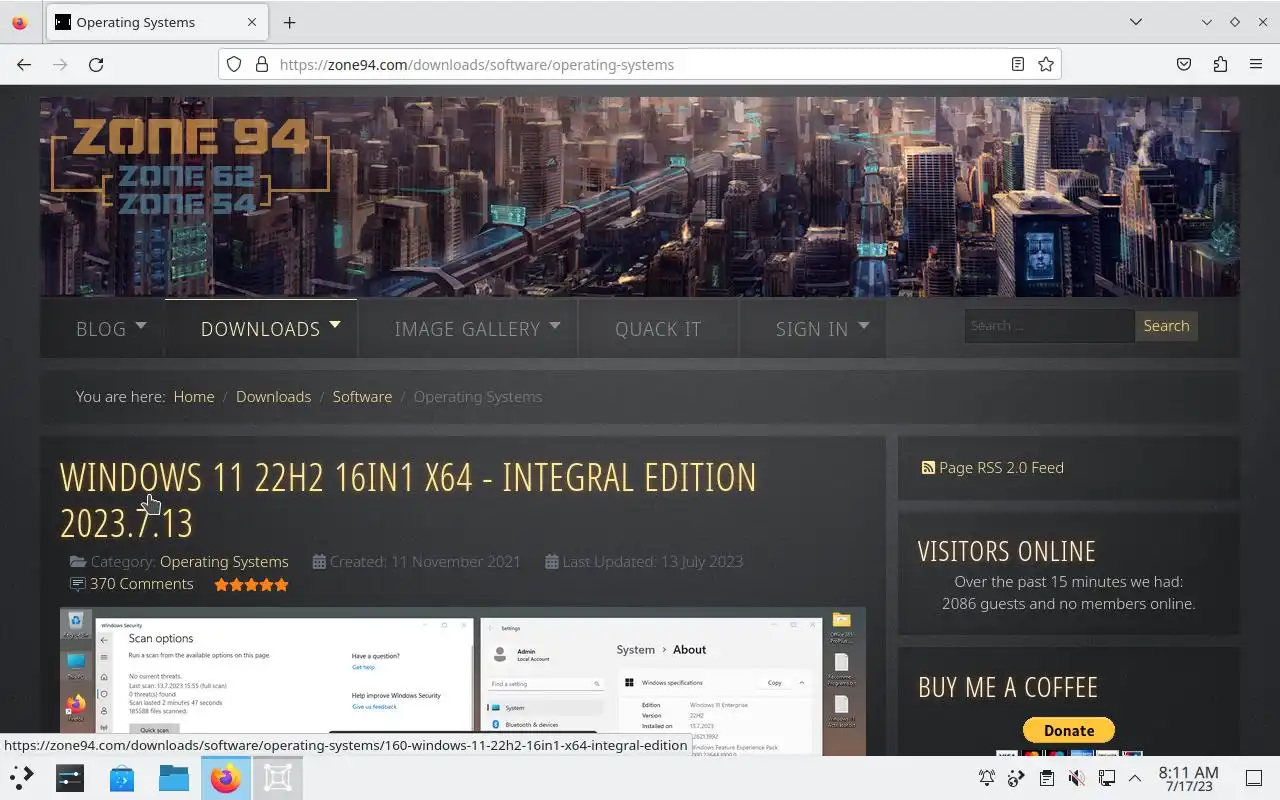Click the RSS feed icon
The width and height of the screenshot is (1280, 800).
(928, 467)
